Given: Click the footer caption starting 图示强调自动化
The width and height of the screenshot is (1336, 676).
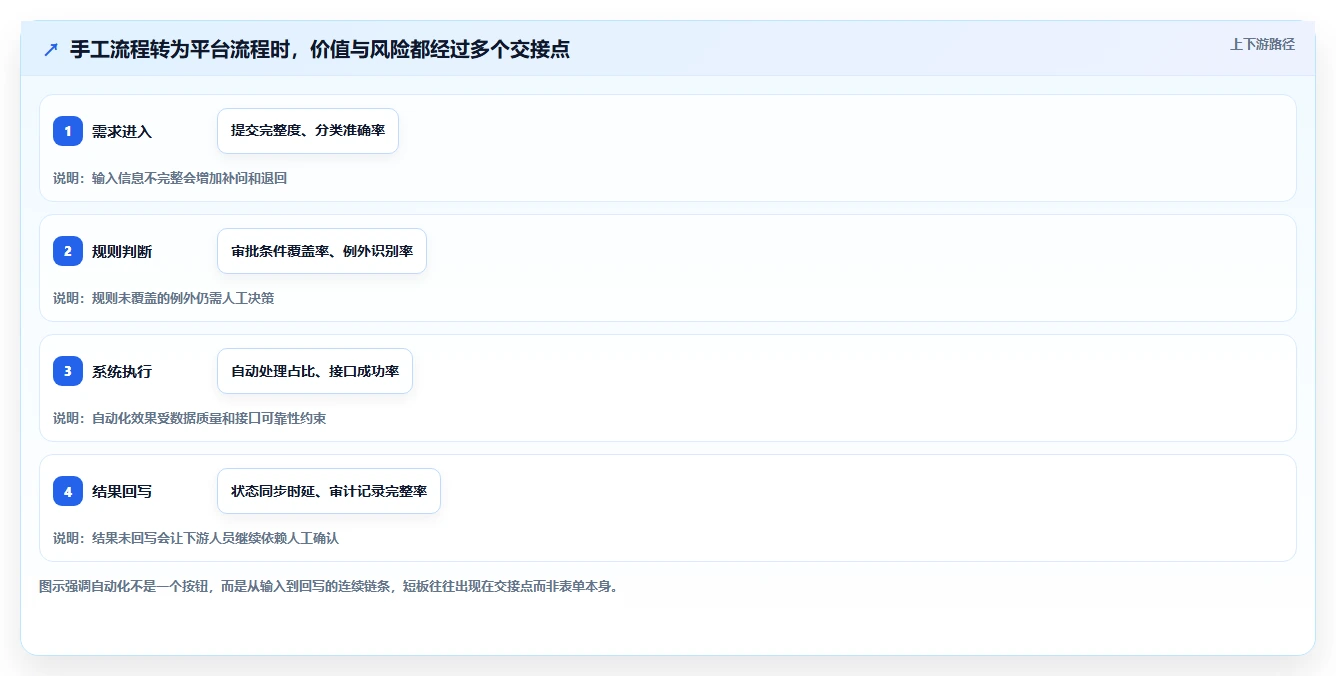Looking at the screenshot, I should (328, 586).
